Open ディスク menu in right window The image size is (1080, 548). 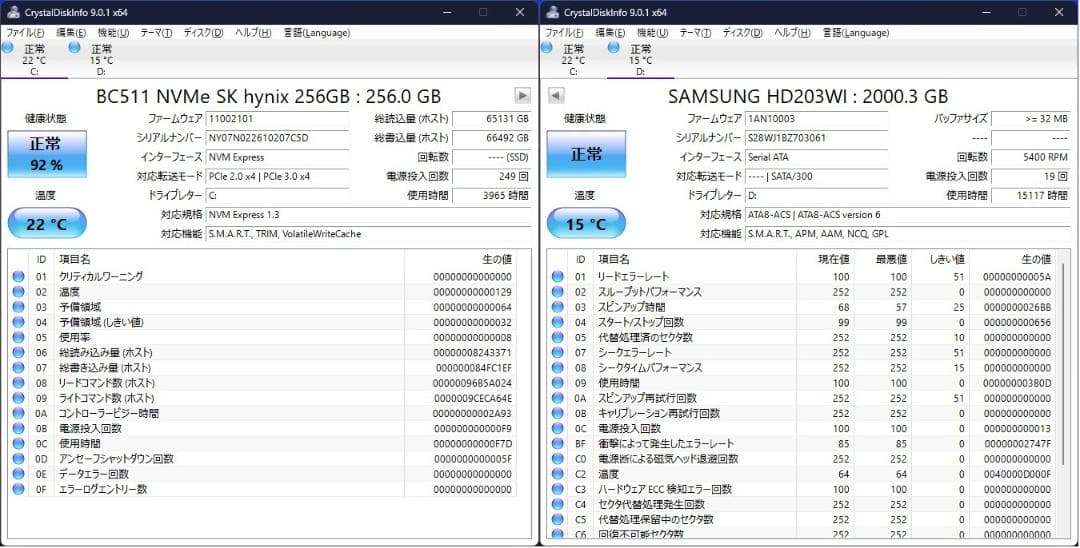click(x=742, y=32)
